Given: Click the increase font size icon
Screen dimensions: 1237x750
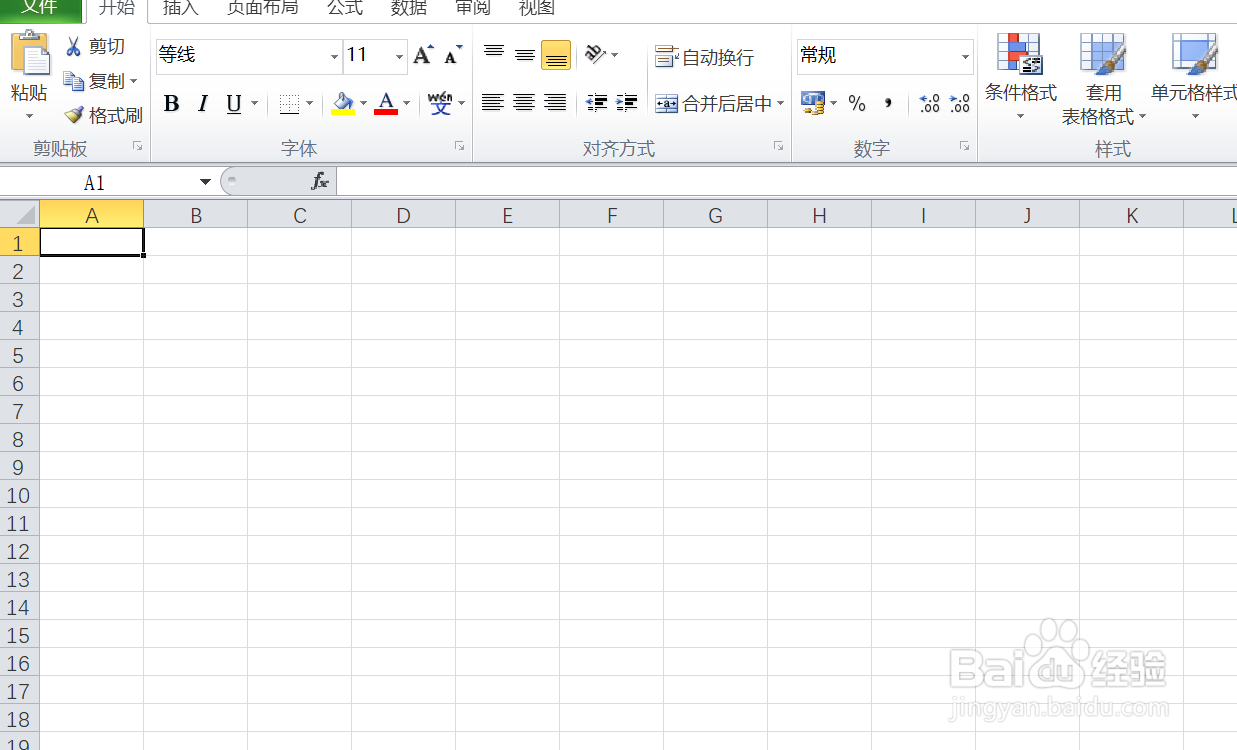Looking at the screenshot, I should [x=421, y=54].
